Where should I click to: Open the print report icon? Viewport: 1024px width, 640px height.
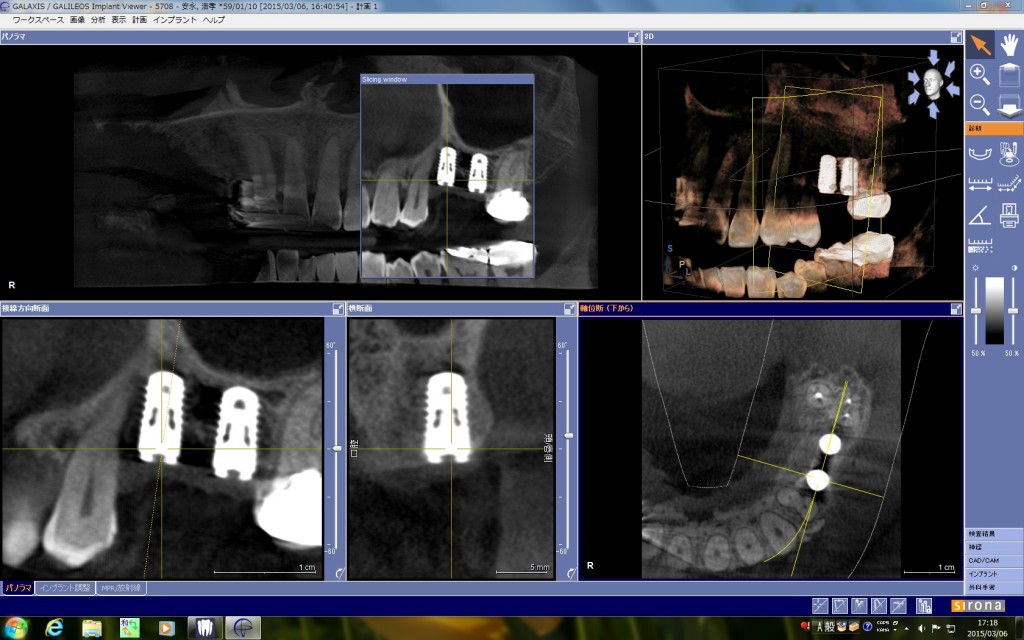(x=1010, y=215)
